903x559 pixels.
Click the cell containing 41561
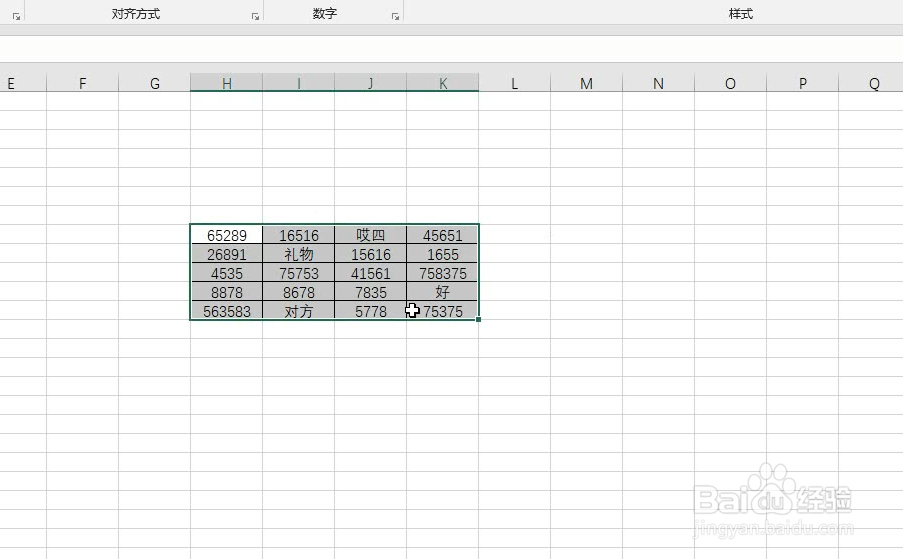point(370,272)
